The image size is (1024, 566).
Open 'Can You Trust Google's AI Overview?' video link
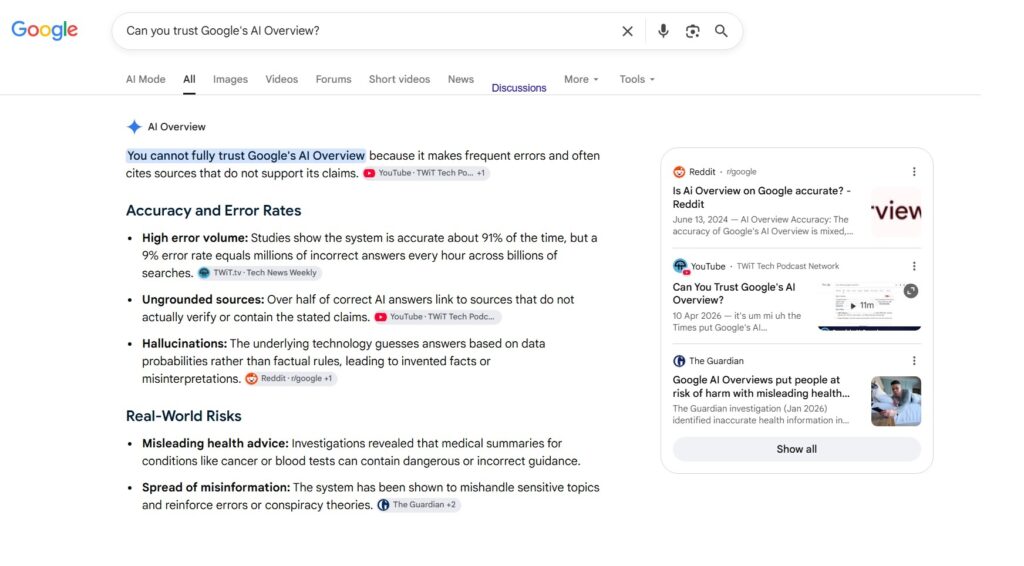pyautogui.click(x=734, y=293)
